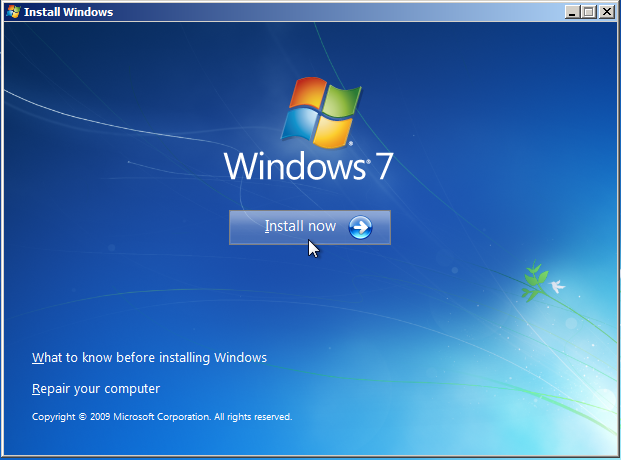The height and width of the screenshot is (460, 621).
Task: Close the Install Windows window
Action: pos(607,12)
